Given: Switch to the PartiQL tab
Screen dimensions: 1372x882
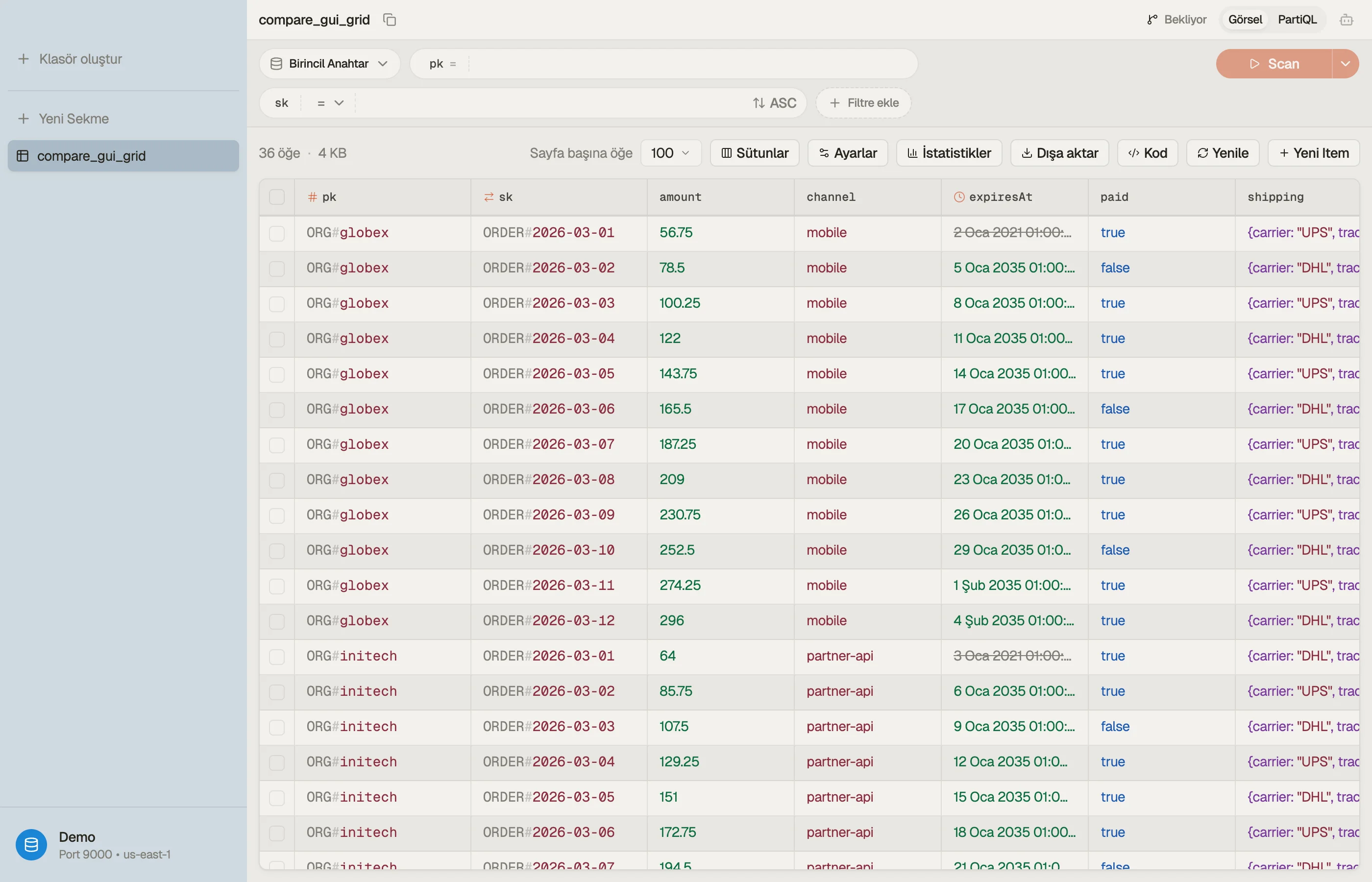Looking at the screenshot, I should pos(1297,20).
